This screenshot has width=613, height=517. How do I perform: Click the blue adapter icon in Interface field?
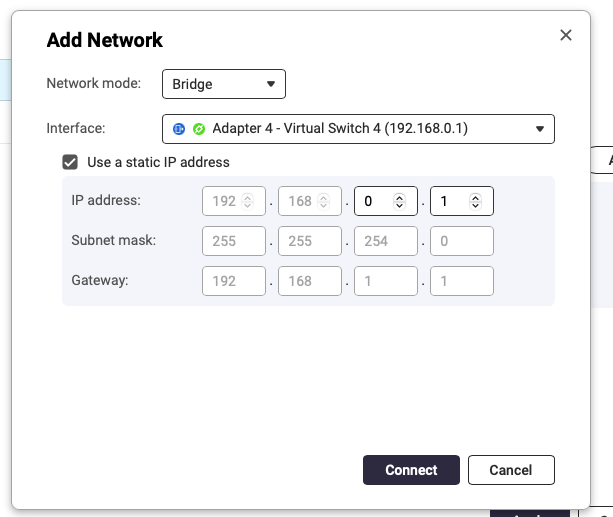pos(179,129)
